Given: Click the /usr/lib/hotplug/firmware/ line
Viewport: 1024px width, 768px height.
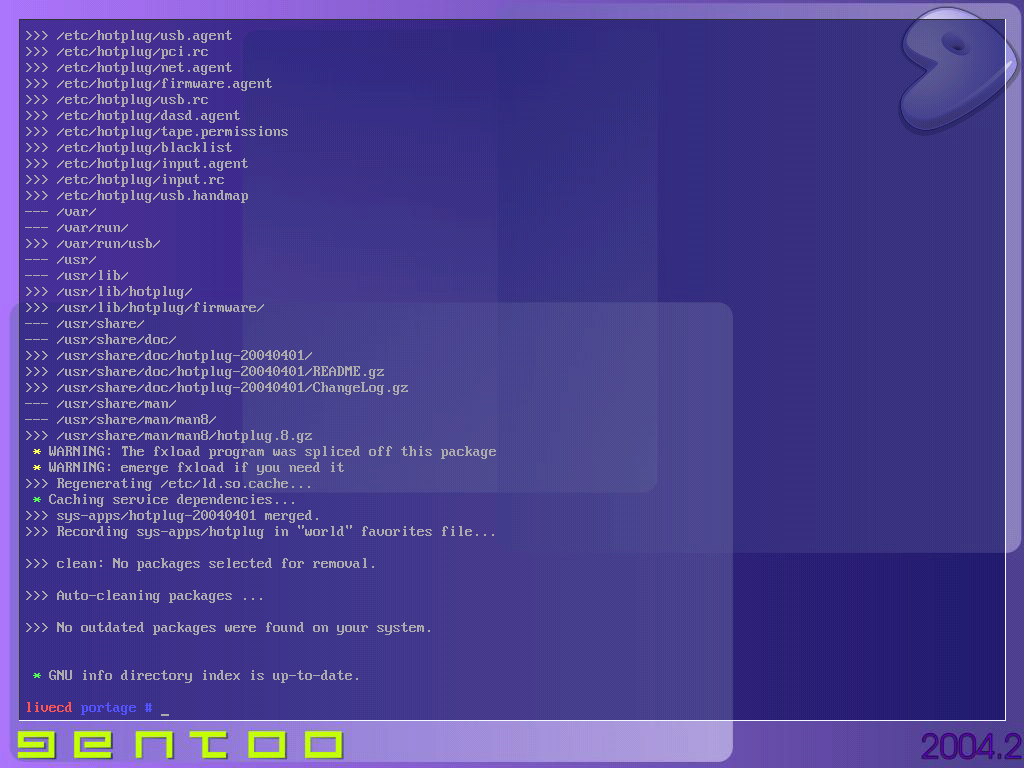Looking at the screenshot, I should (145, 308).
